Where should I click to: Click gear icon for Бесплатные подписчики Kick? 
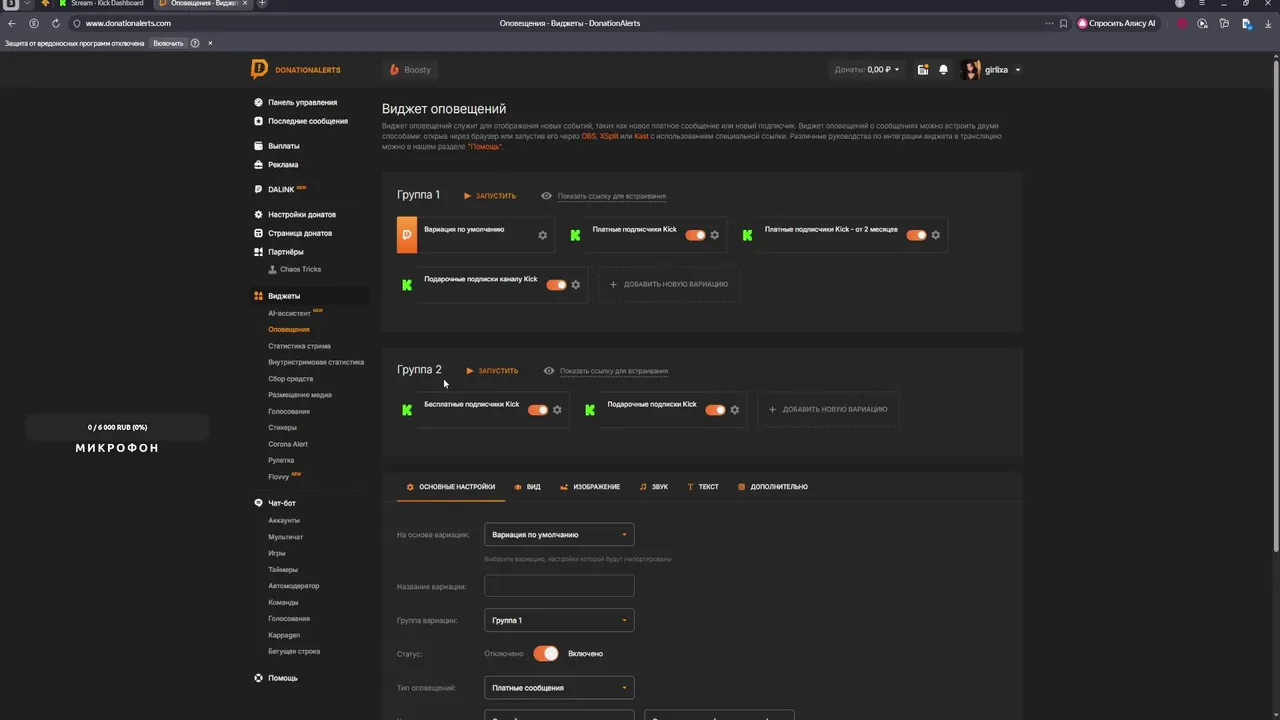point(557,410)
